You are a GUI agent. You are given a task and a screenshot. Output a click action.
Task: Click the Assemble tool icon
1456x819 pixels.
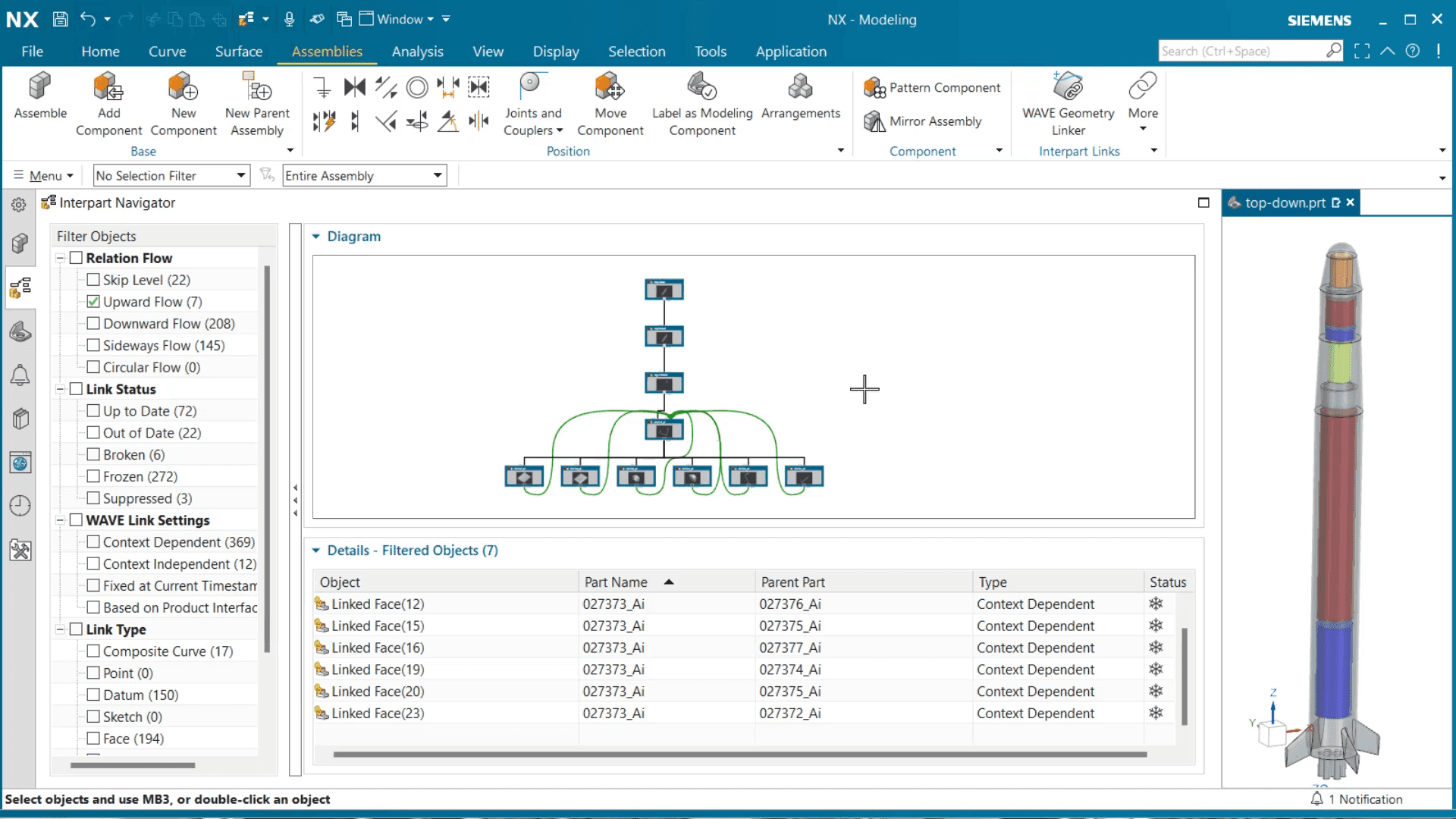40,86
